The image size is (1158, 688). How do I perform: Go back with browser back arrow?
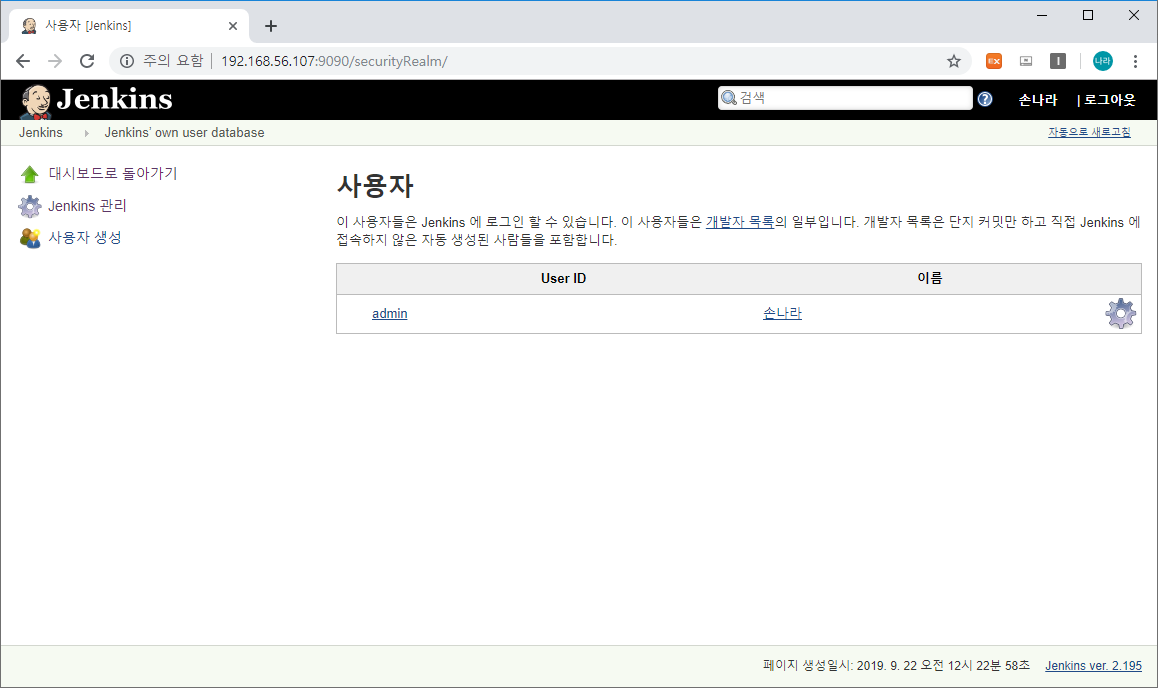click(x=23, y=61)
